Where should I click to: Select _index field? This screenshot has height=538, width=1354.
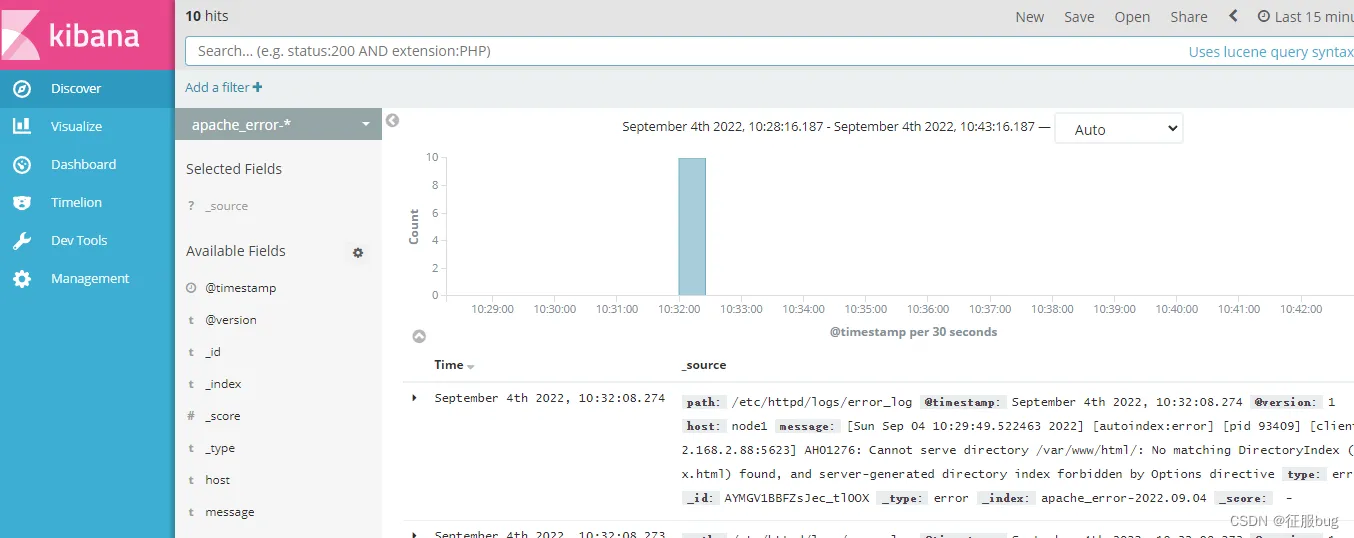click(223, 384)
